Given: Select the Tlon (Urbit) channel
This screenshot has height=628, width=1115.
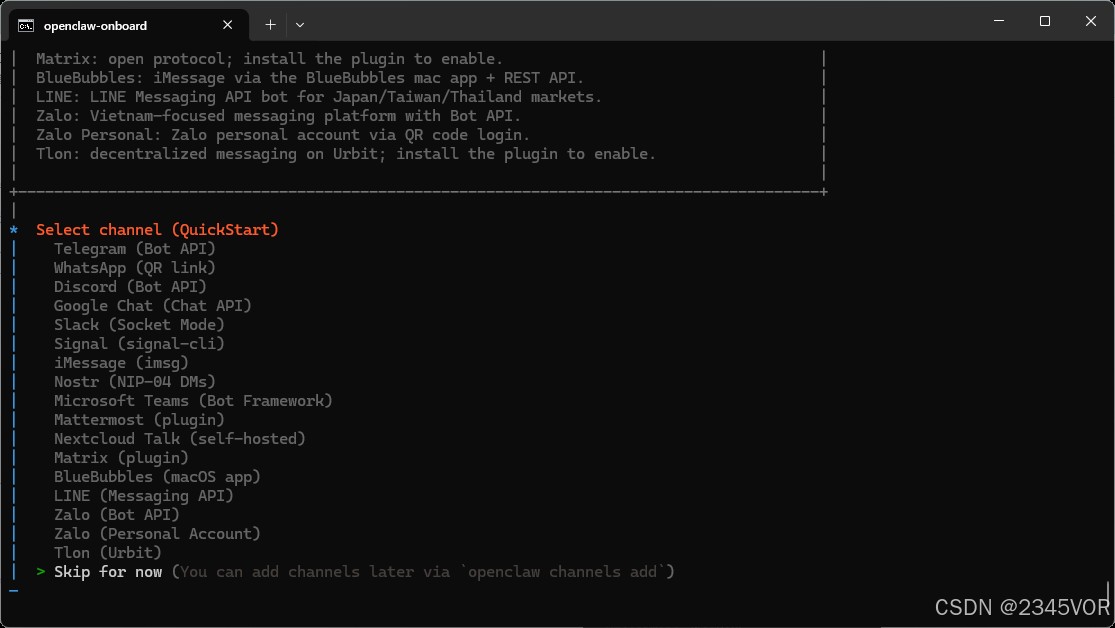Looking at the screenshot, I should (108, 553).
